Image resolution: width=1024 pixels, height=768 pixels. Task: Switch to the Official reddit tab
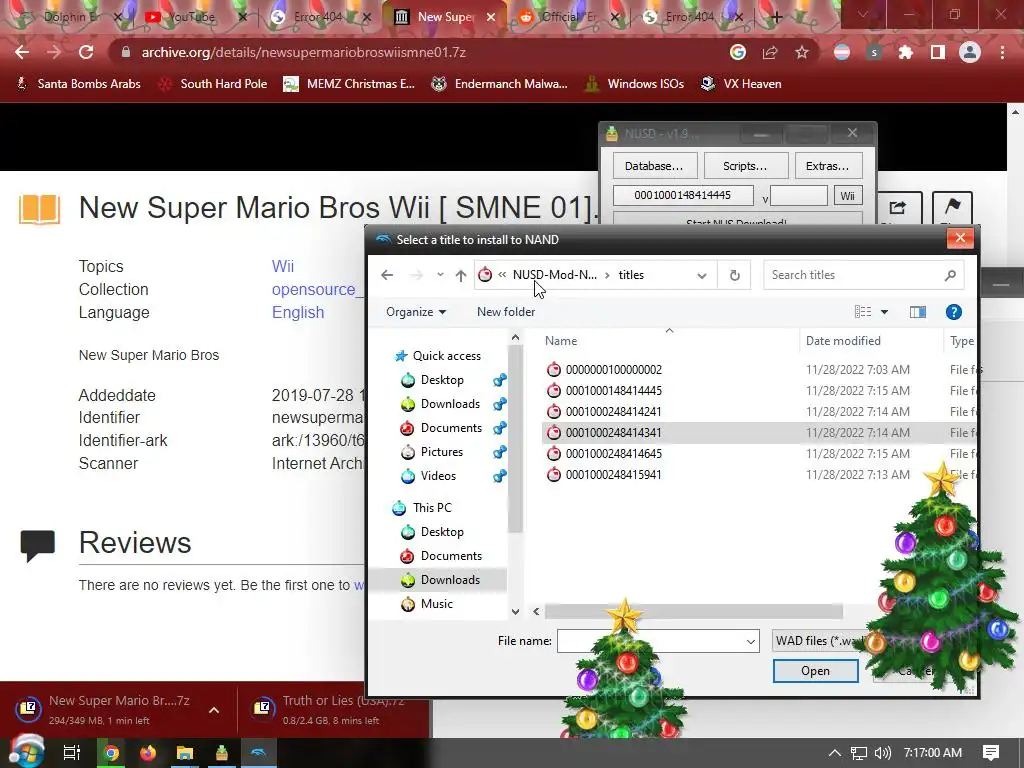[x=566, y=17]
